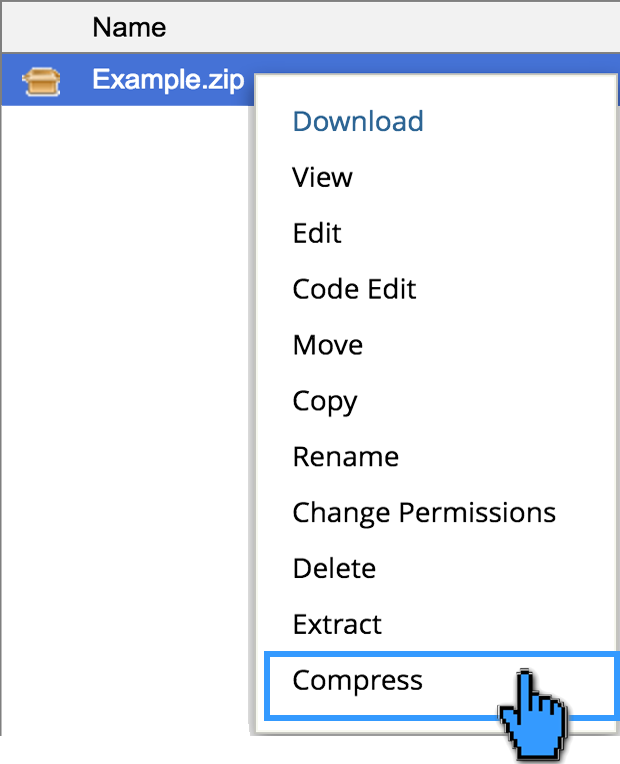Click the white area beneath the context menu
620x764 pixels.
click(x=400, y=750)
